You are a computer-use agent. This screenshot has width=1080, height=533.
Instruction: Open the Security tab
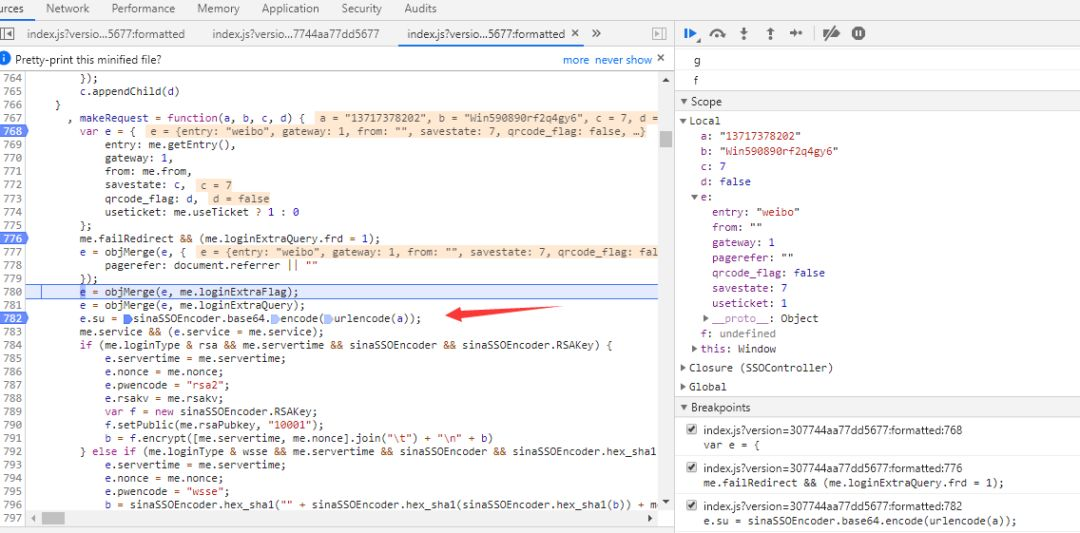pyautogui.click(x=362, y=9)
